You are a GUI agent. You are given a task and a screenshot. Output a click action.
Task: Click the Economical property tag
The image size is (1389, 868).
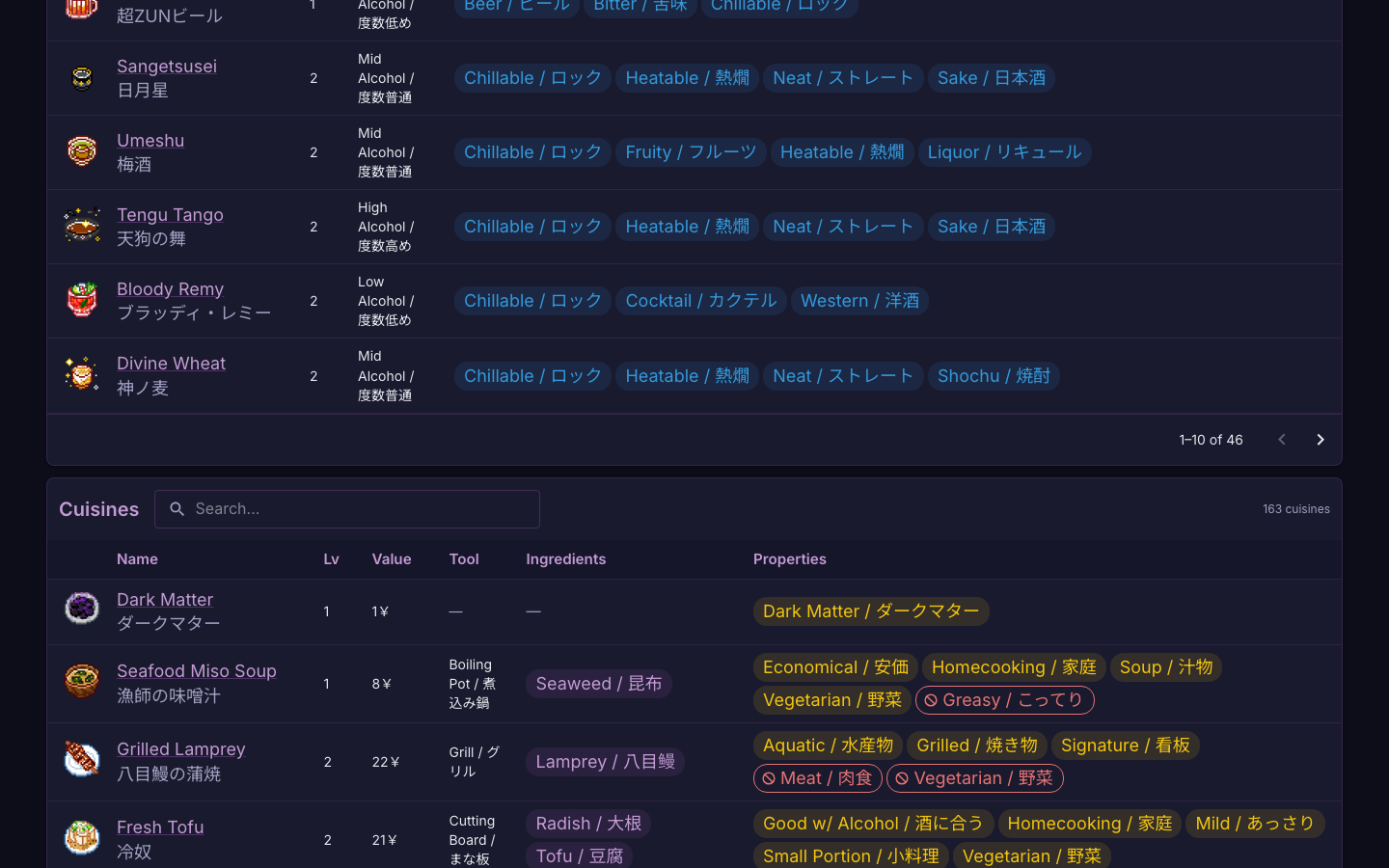[835, 667]
